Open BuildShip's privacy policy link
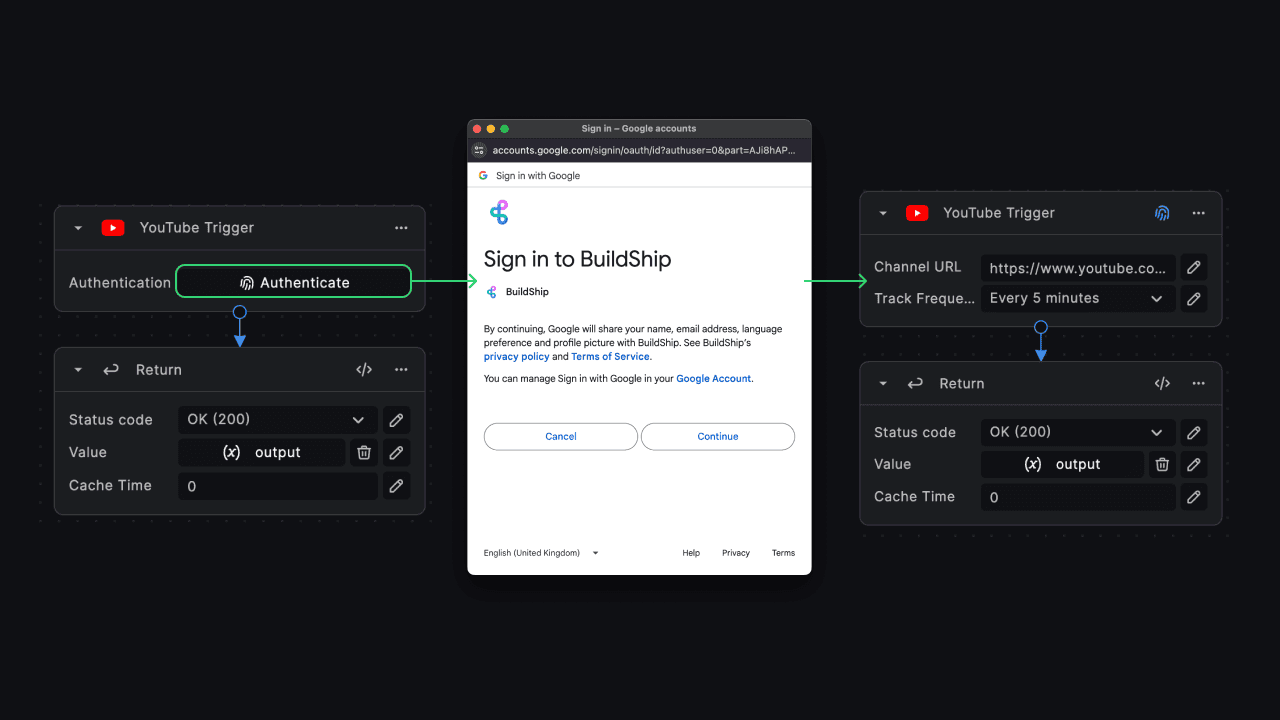 [516, 356]
